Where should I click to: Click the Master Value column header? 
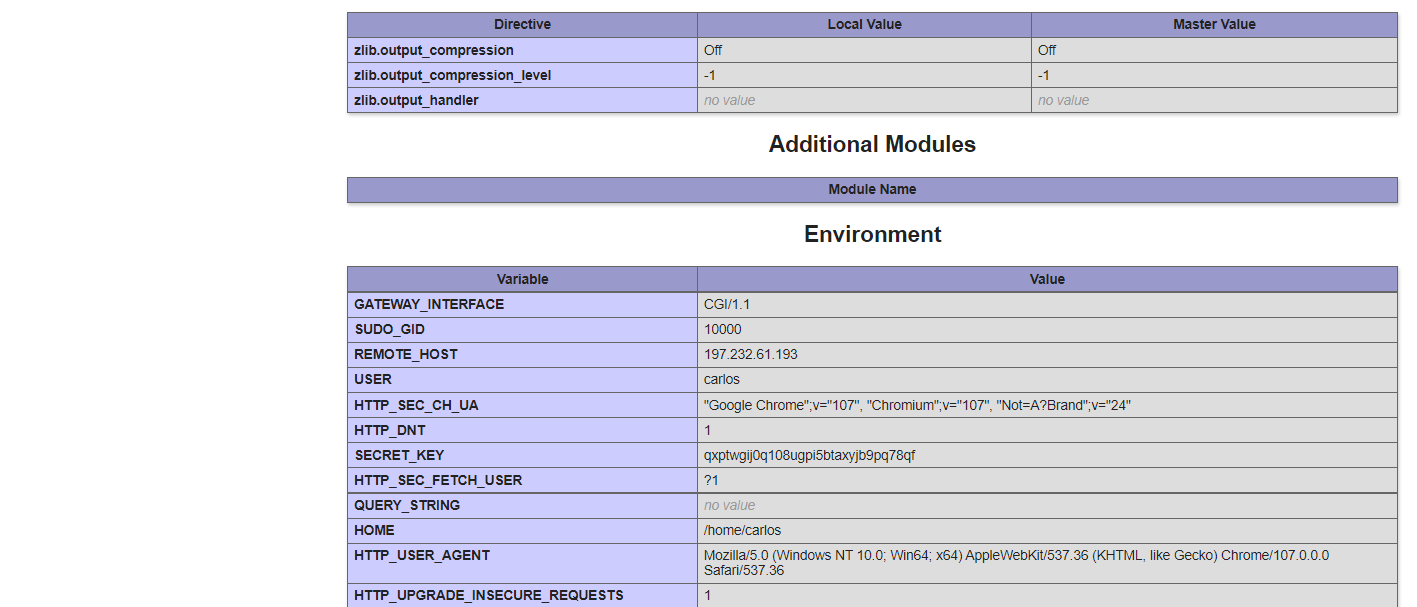coord(1214,24)
